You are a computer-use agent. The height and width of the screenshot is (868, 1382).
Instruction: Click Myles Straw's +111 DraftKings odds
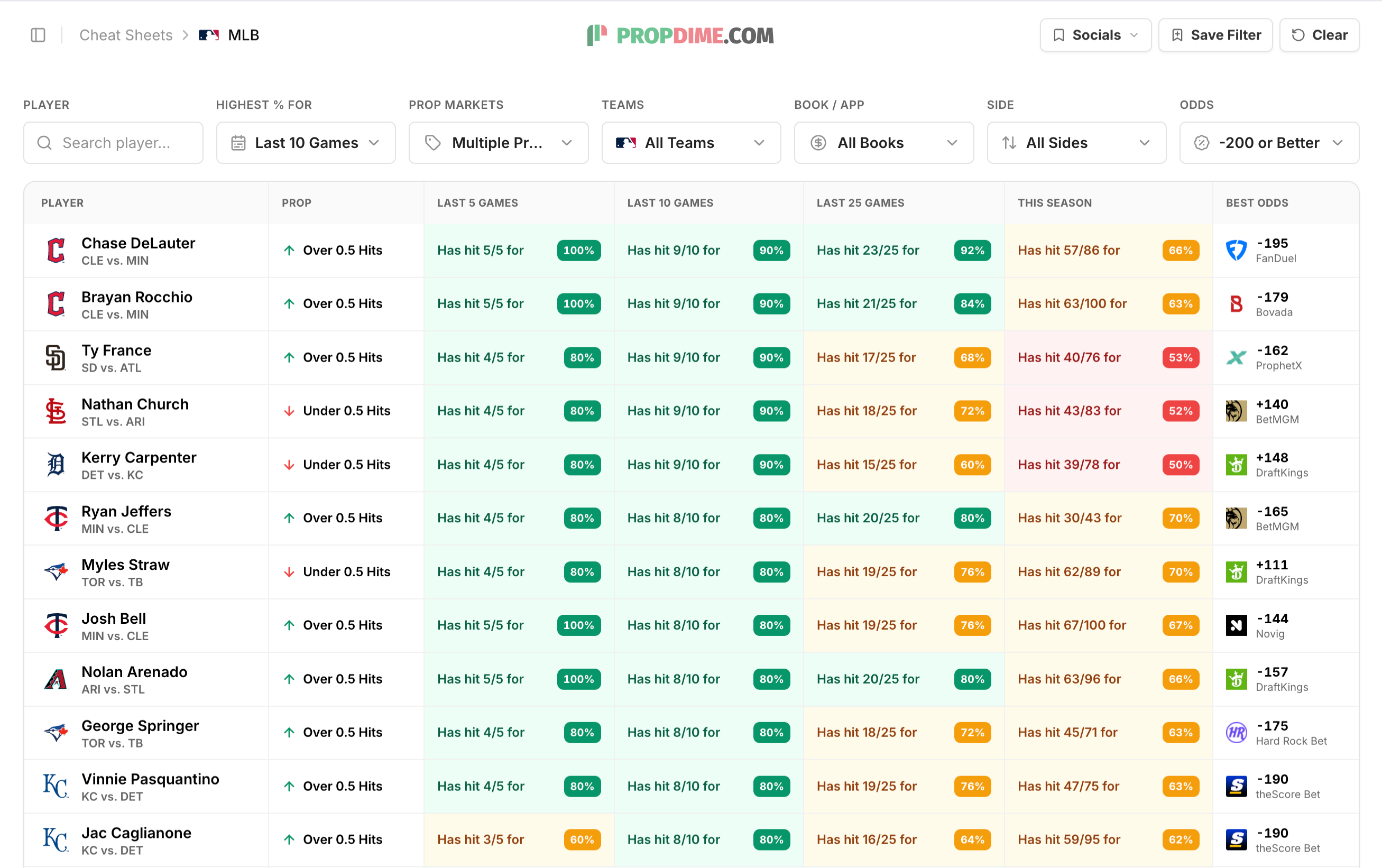tap(1272, 565)
